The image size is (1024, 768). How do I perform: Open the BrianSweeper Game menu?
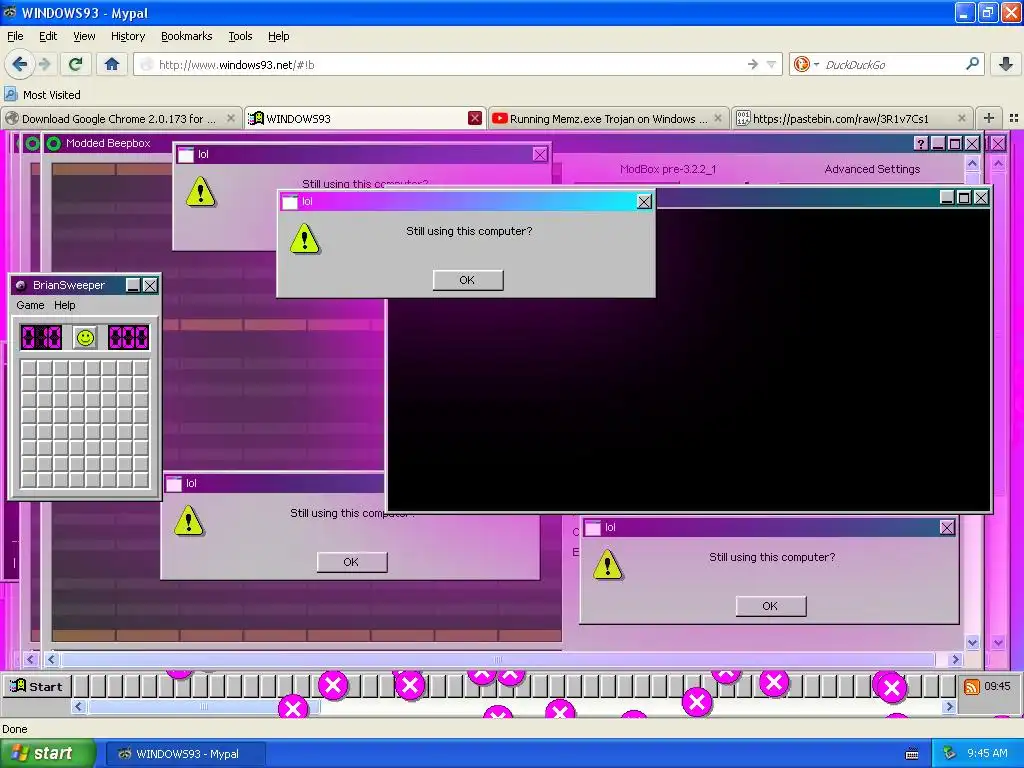(30, 305)
